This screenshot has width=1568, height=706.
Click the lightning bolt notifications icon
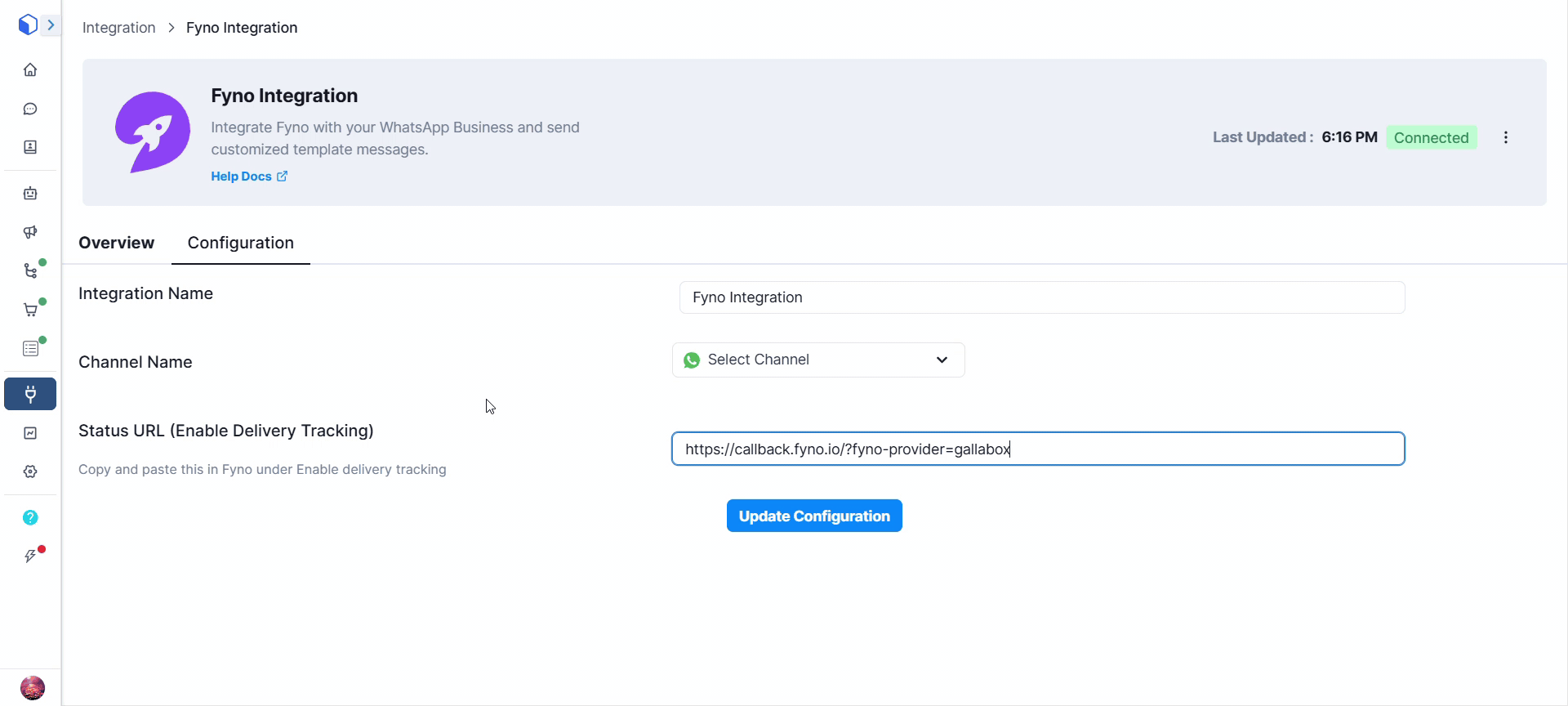point(30,556)
